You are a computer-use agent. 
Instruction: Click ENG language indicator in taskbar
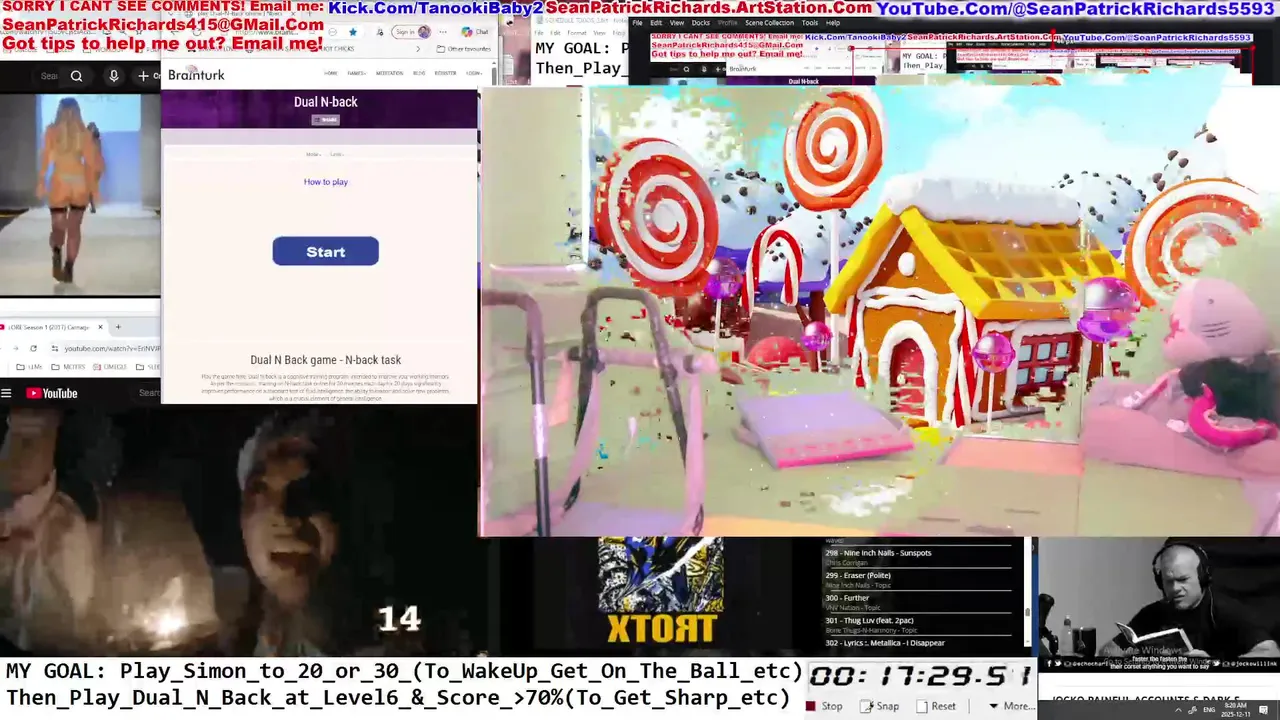[x=1209, y=709]
